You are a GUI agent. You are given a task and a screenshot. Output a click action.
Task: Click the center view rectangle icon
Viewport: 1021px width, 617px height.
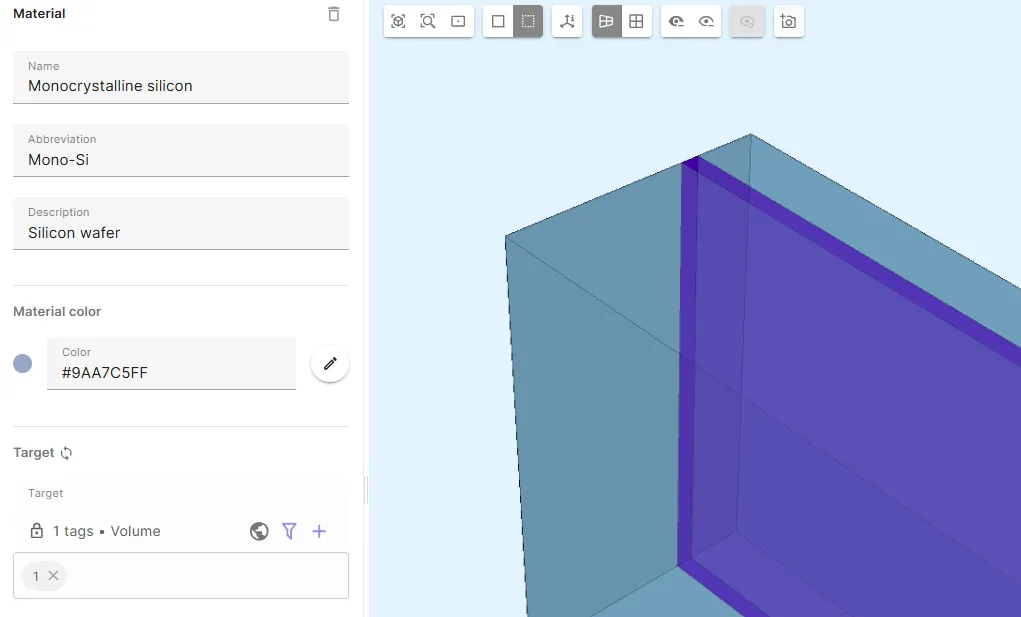pyautogui.click(x=458, y=21)
